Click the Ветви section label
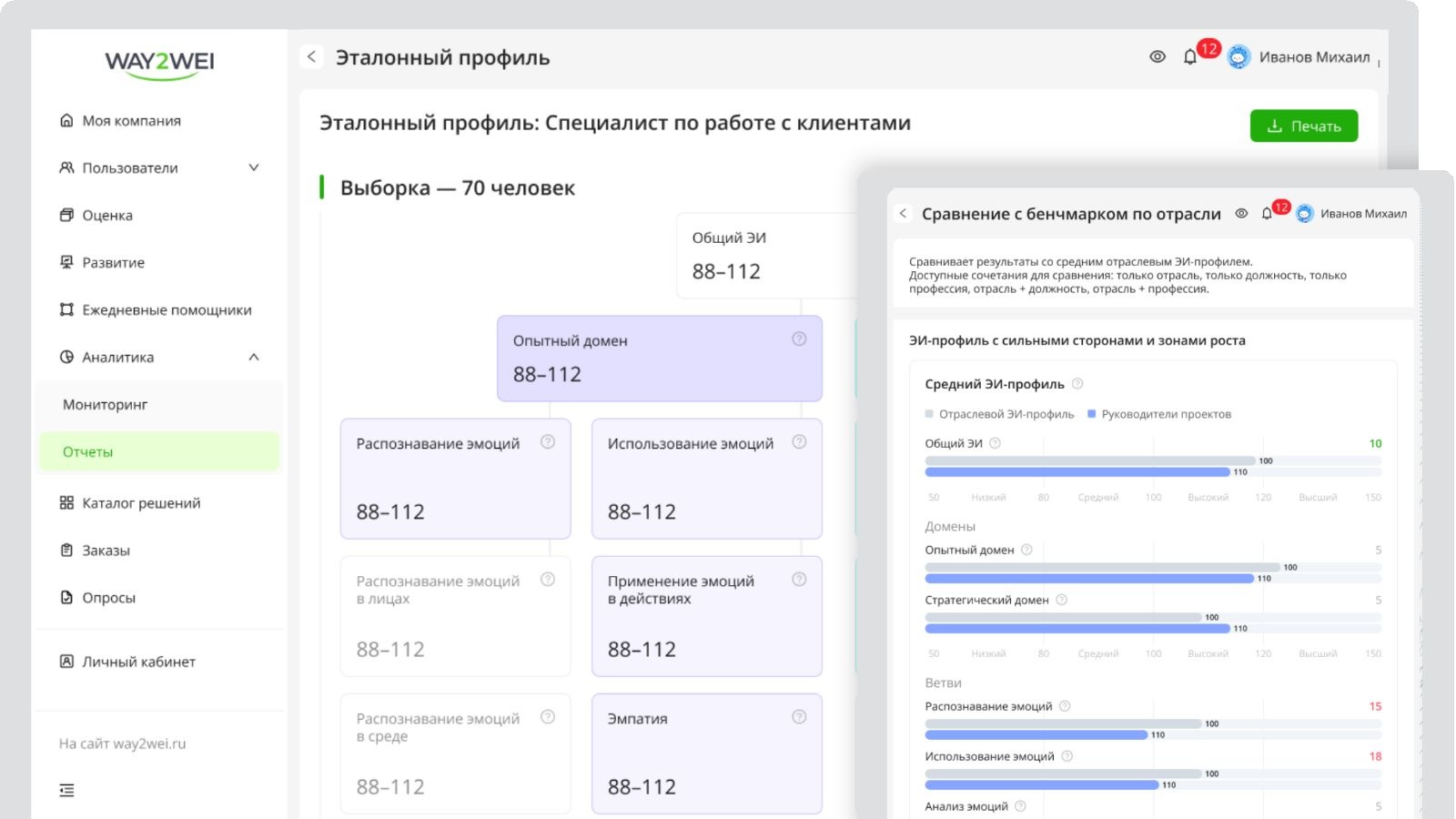 (943, 682)
